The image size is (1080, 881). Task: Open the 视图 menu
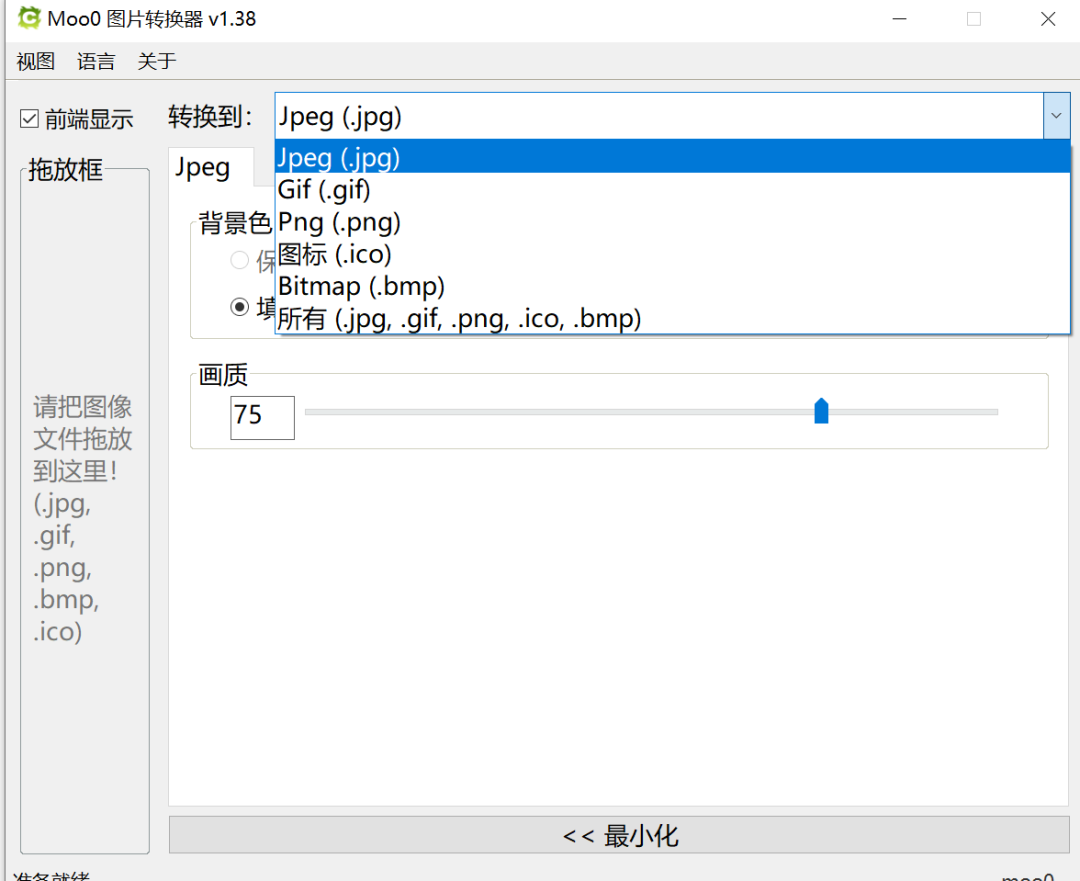(36, 61)
